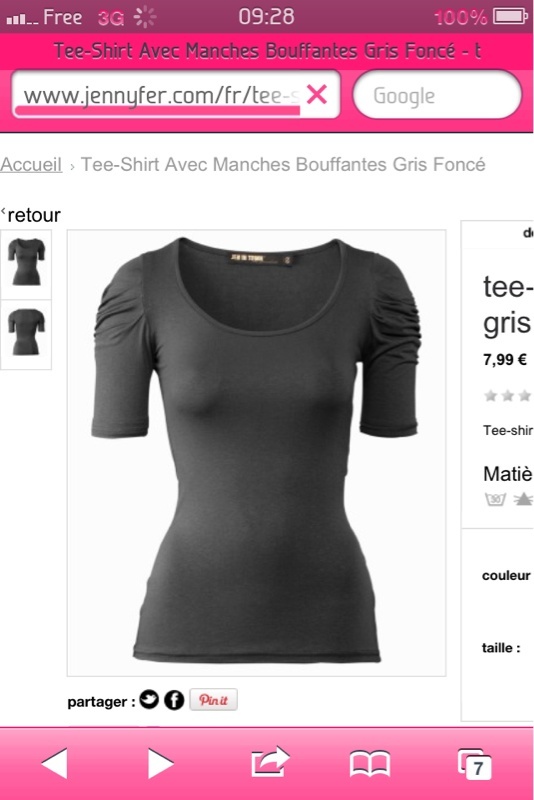
Task: Open the tabs switcher showing 7
Action: click(474, 764)
